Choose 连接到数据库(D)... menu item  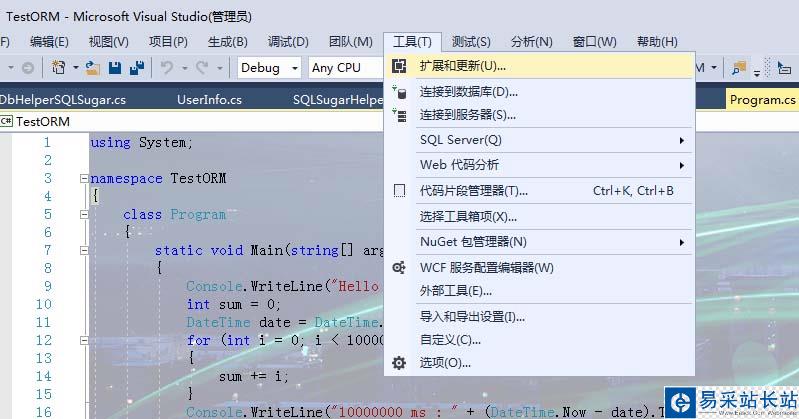(x=540, y=92)
